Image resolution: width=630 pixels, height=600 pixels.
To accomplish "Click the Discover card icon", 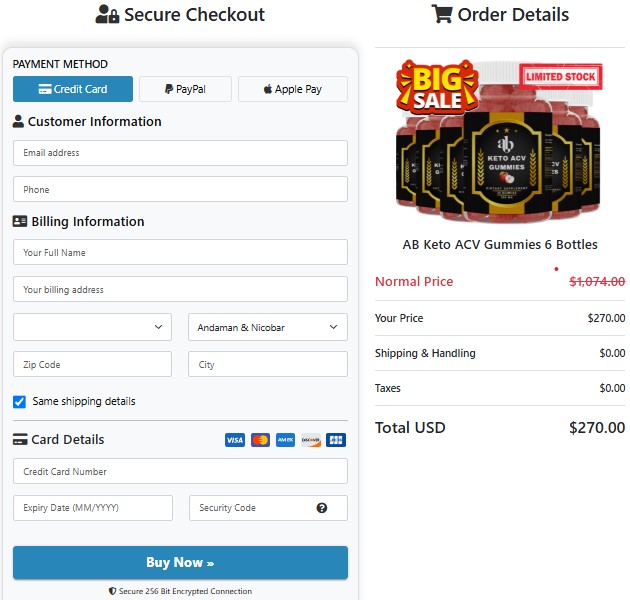I will coord(311,440).
